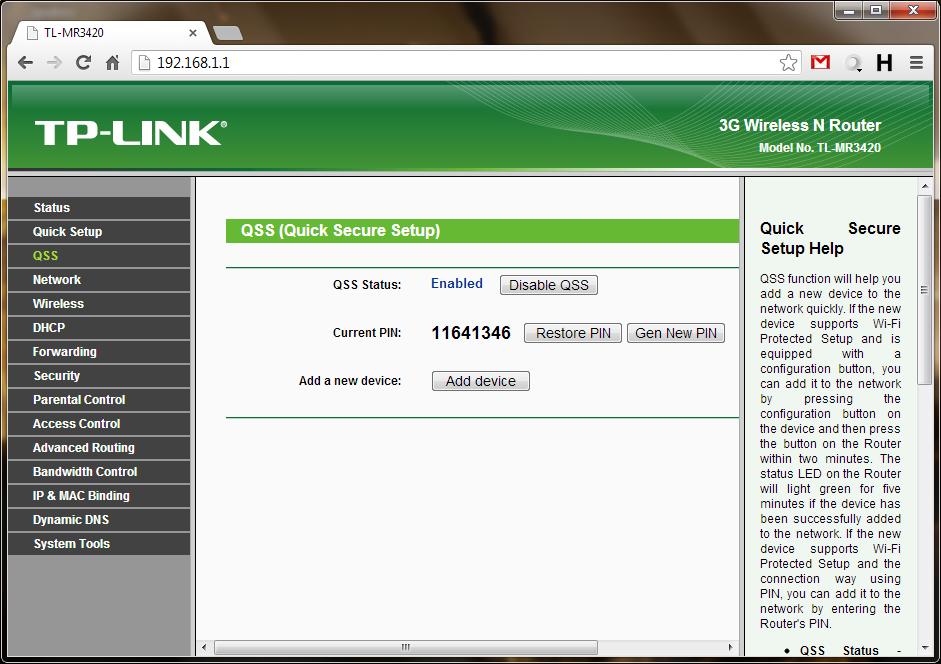The image size is (941, 664).
Task: Click the browser back arrow icon
Action: [x=26, y=62]
